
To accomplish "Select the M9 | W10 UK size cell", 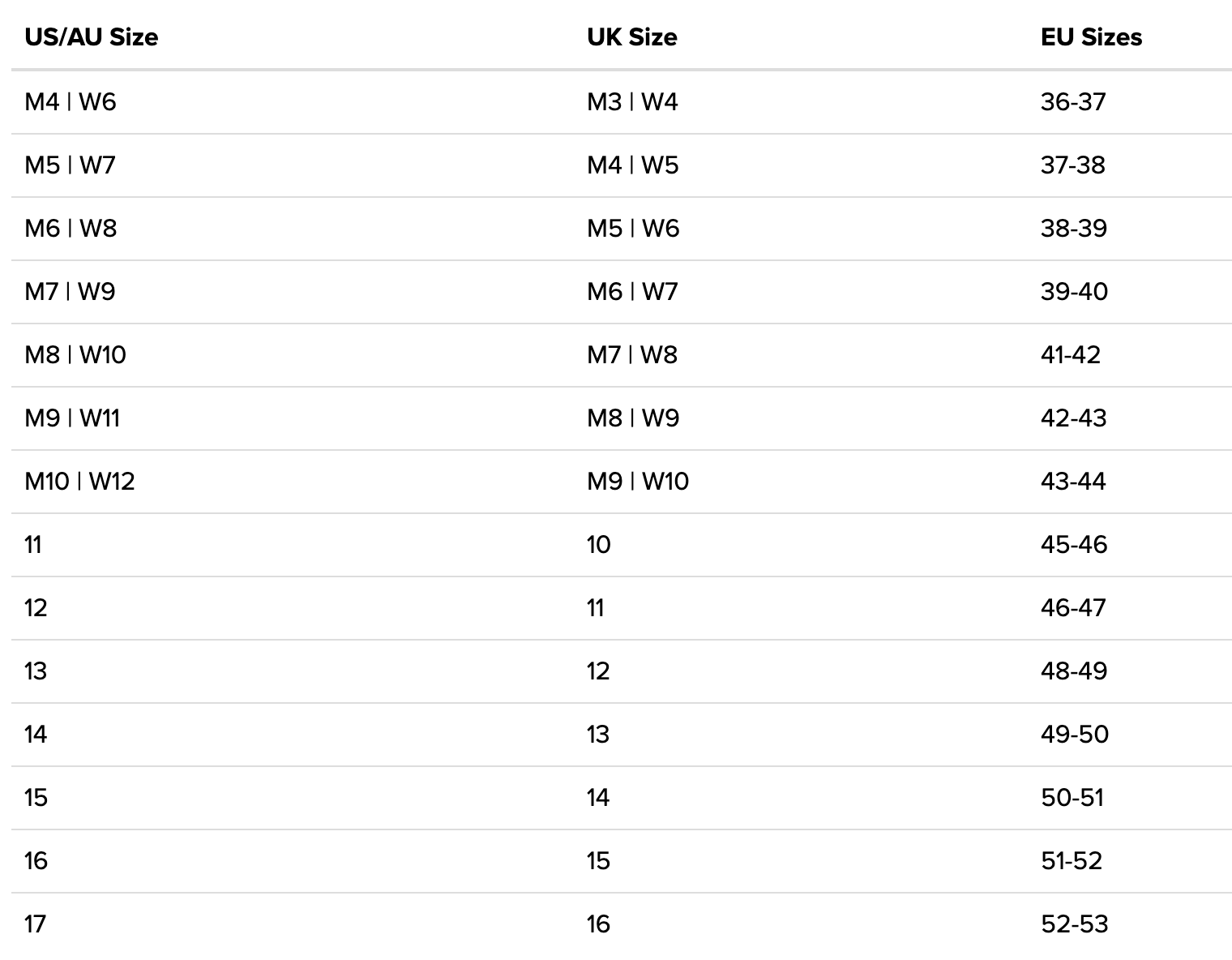I will tap(638, 482).
